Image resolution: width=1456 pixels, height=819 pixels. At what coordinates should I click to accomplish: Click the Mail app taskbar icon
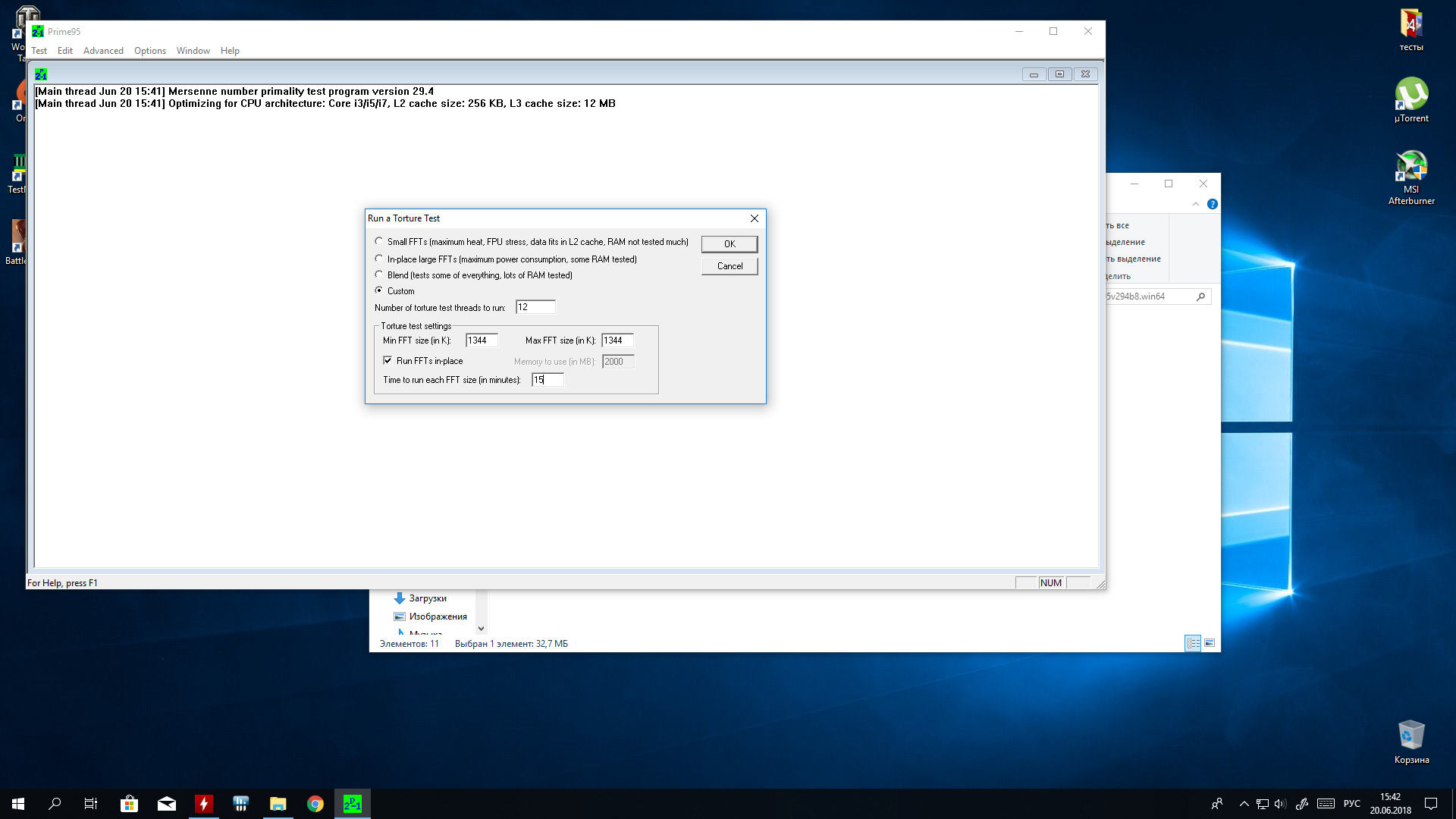[x=167, y=804]
